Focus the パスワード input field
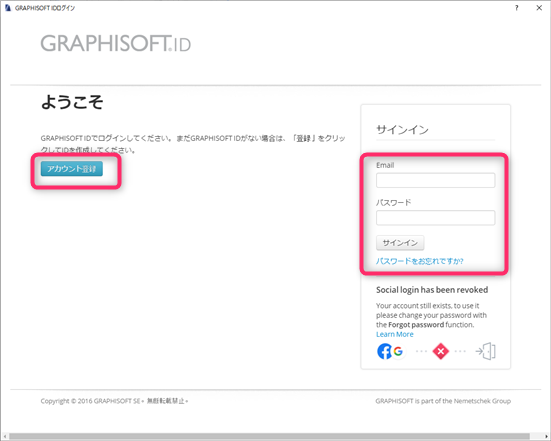 [x=435, y=218]
